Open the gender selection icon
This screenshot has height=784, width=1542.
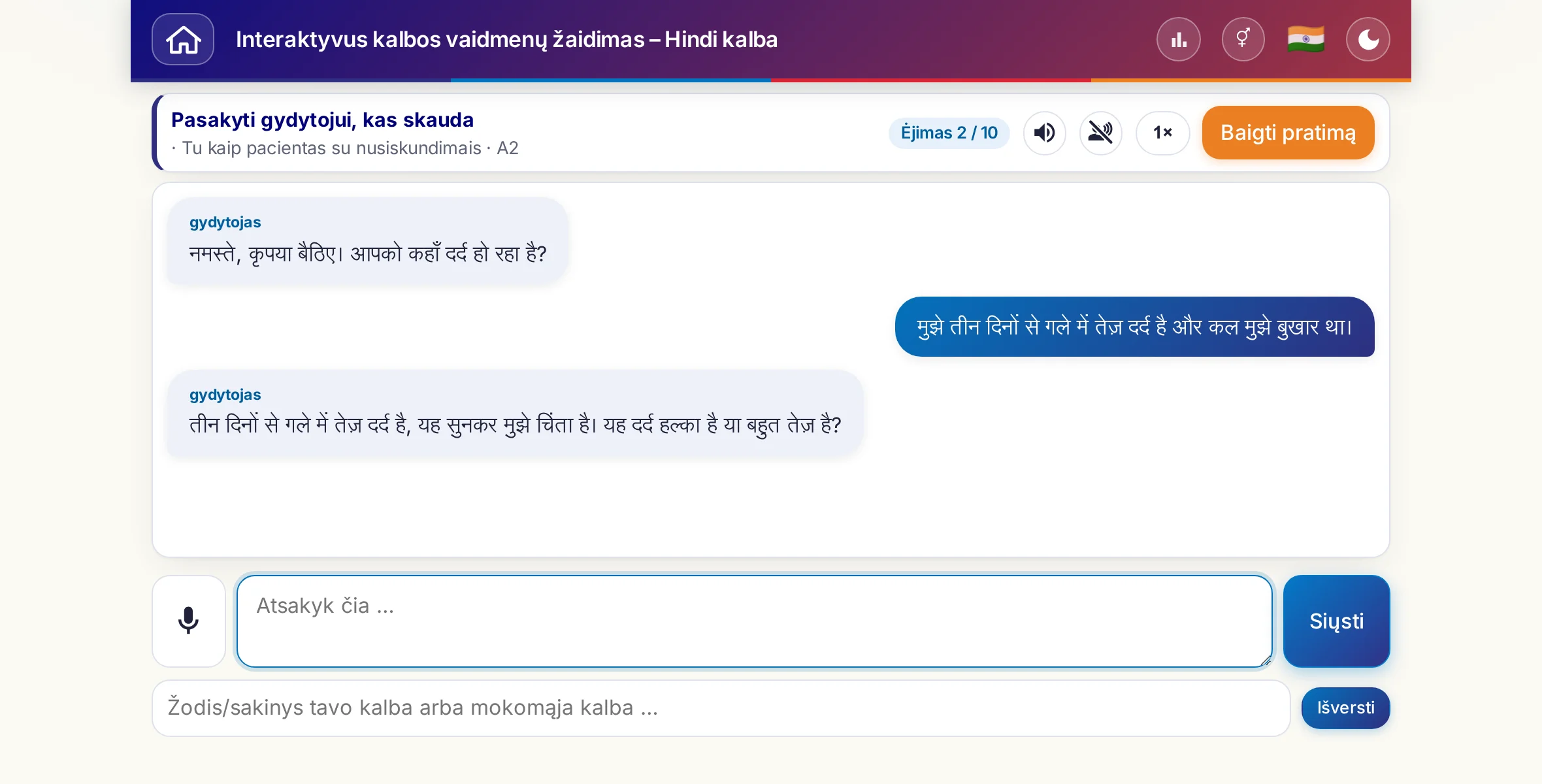click(1243, 39)
